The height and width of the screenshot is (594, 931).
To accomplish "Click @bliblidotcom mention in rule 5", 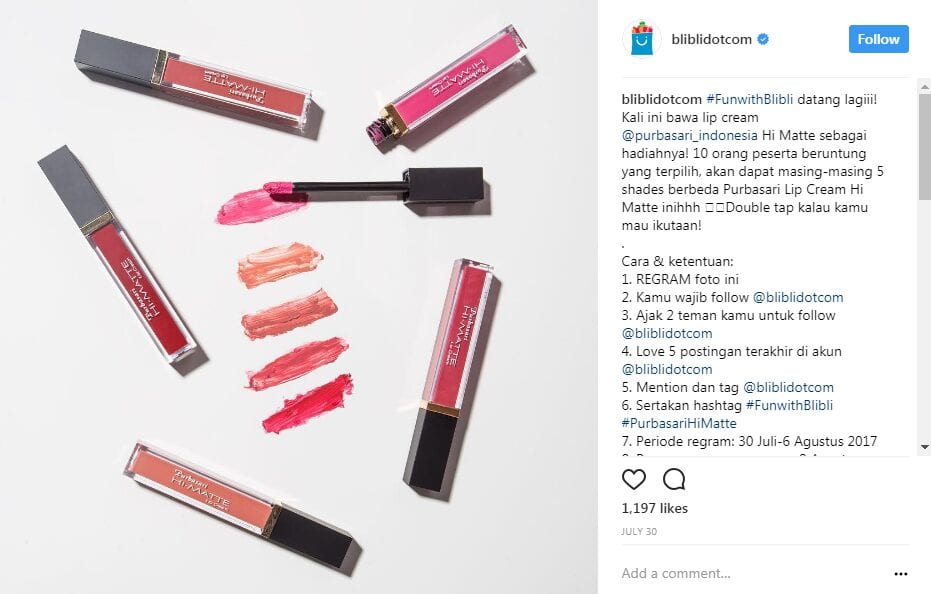I will (788, 387).
